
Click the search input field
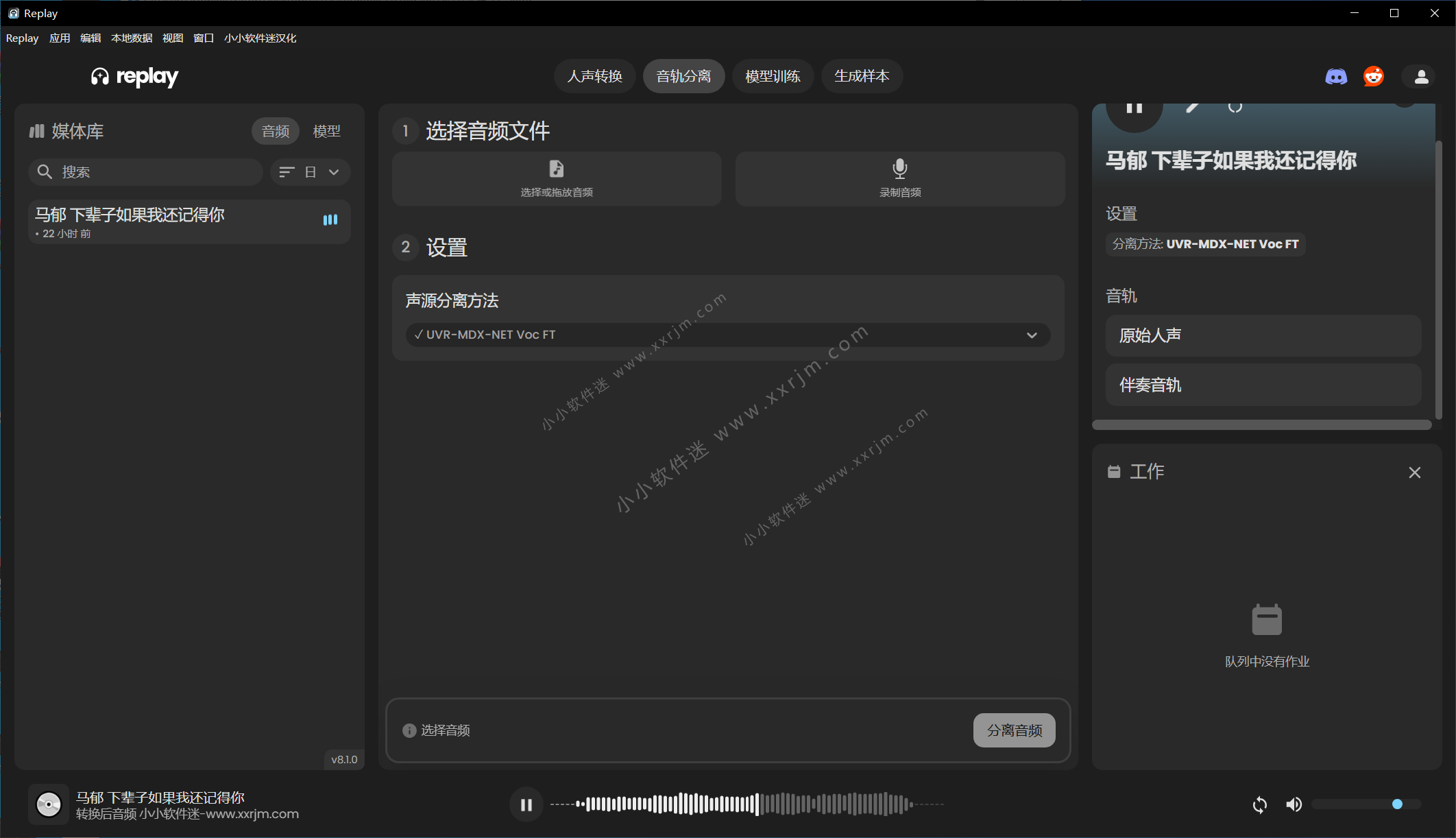(x=145, y=171)
